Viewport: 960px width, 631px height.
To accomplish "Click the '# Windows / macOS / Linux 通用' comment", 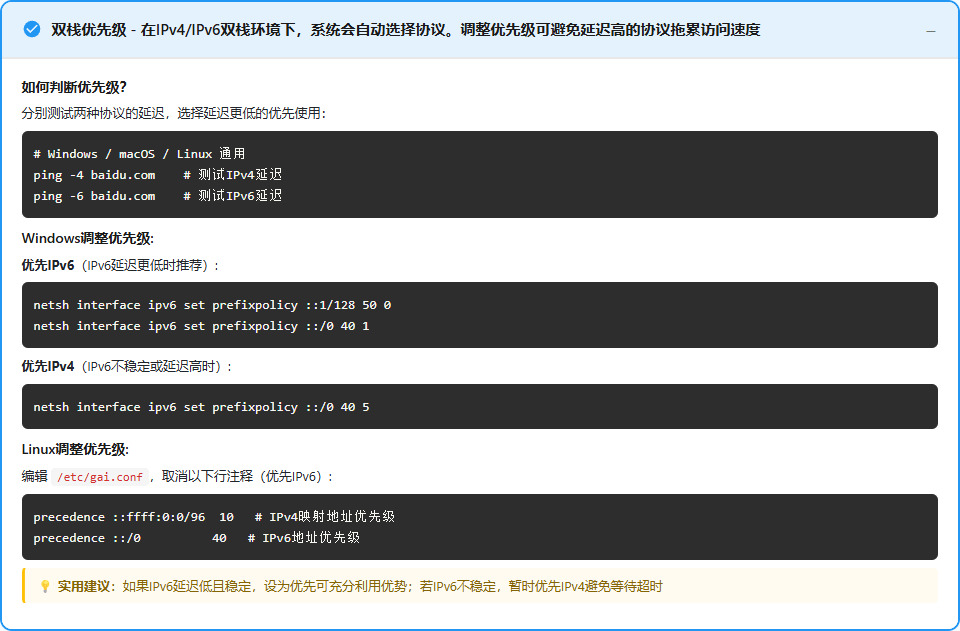I will (x=139, y=154).
